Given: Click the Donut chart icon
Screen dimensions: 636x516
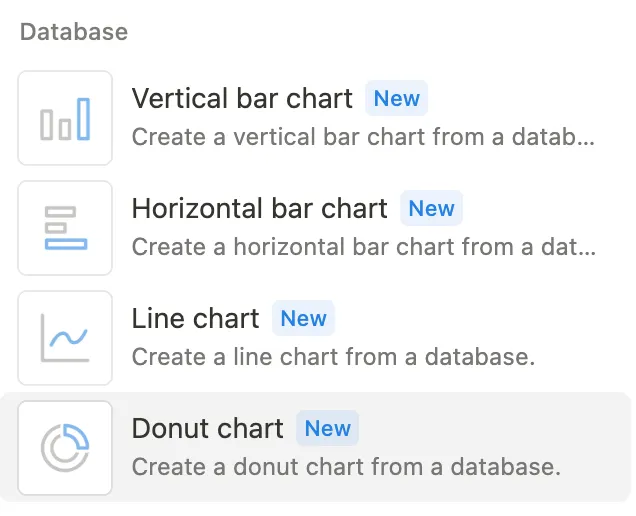Looking at the screenshot, I should (65, 448).
